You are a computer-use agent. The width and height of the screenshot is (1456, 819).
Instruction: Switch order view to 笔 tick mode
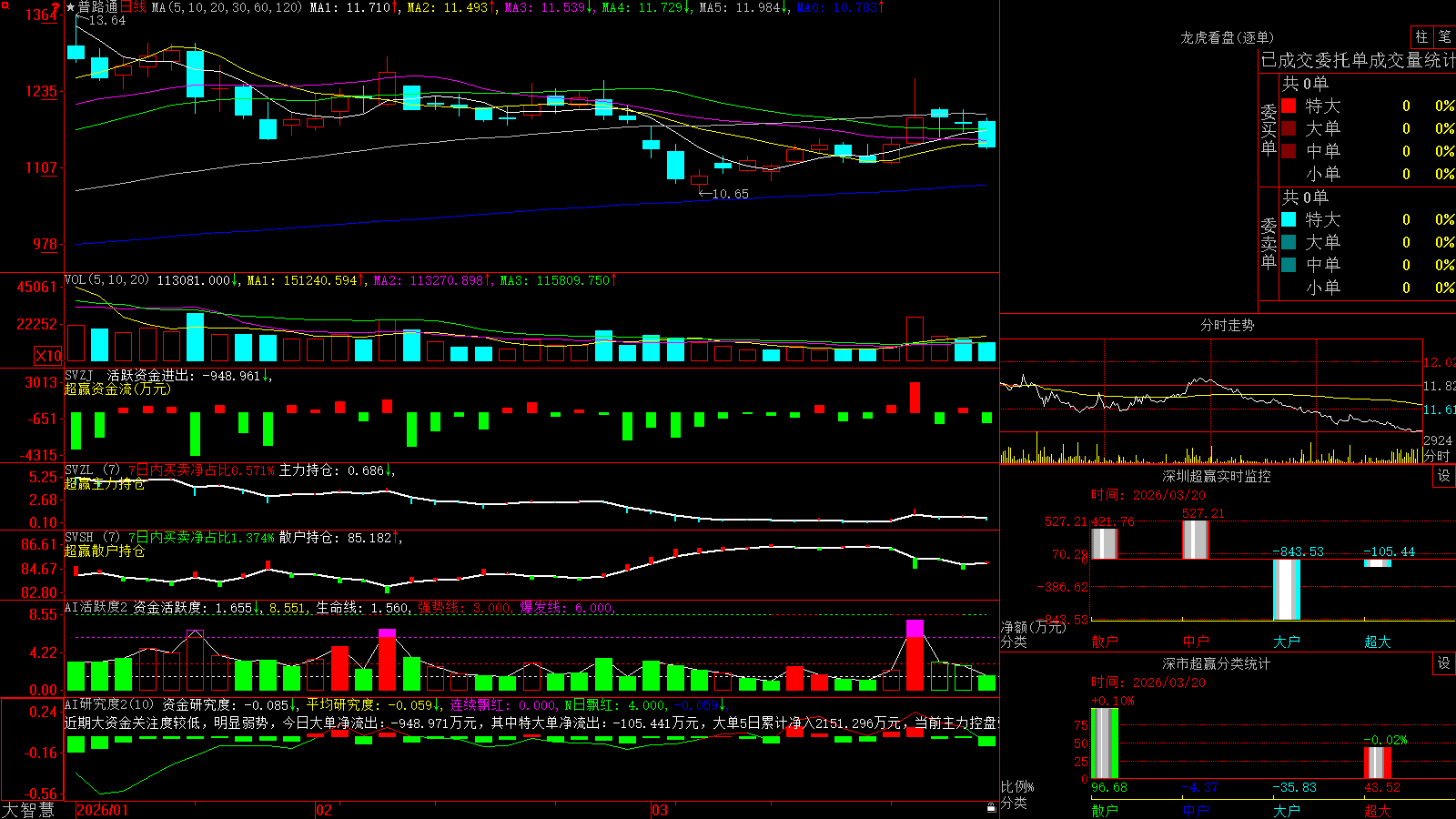coord(1445,37)
